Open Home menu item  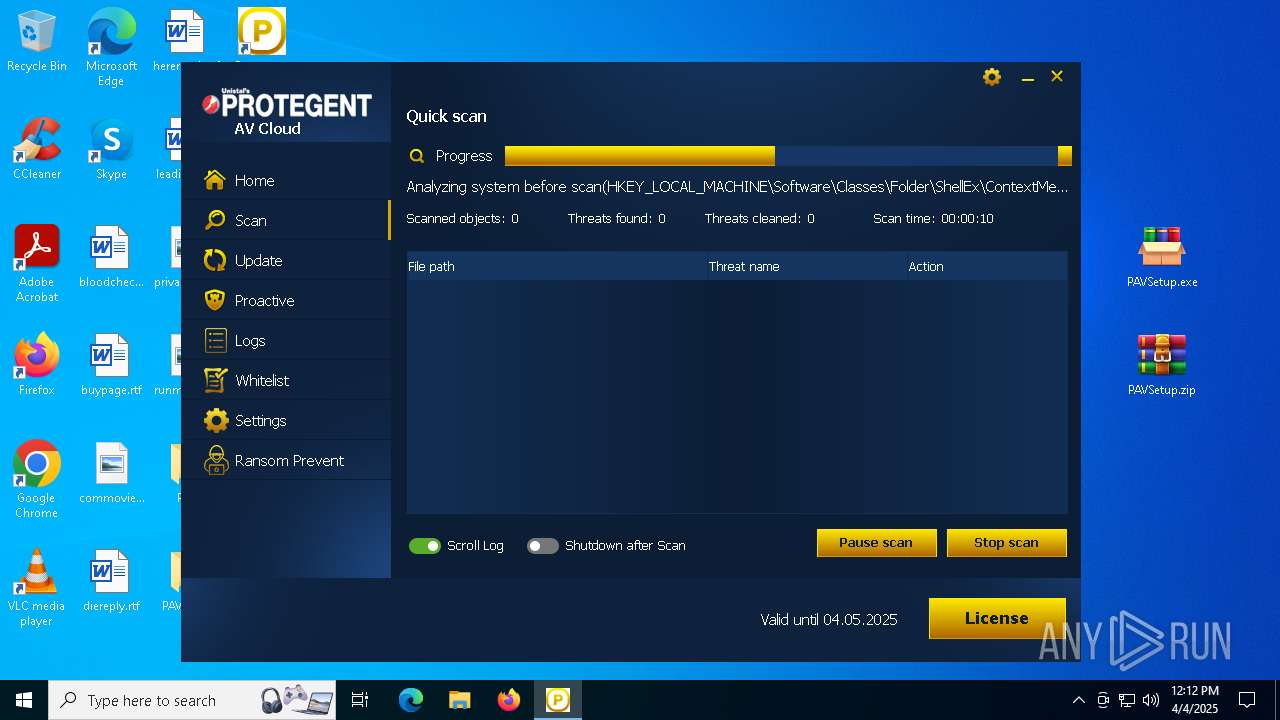(254, 181)
